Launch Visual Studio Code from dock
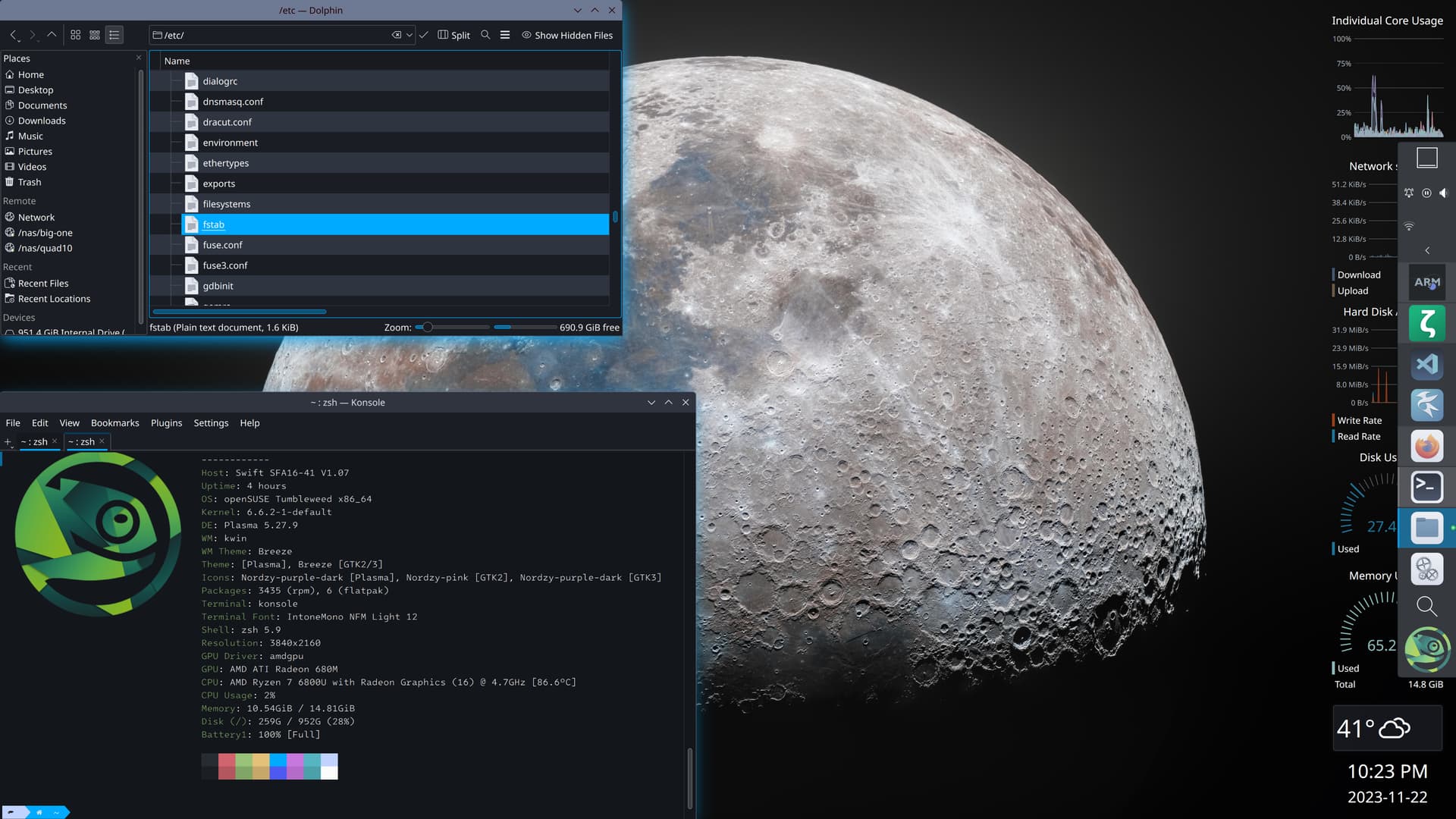Viewport: 1456px width, 819px height. click(1426, 365)
